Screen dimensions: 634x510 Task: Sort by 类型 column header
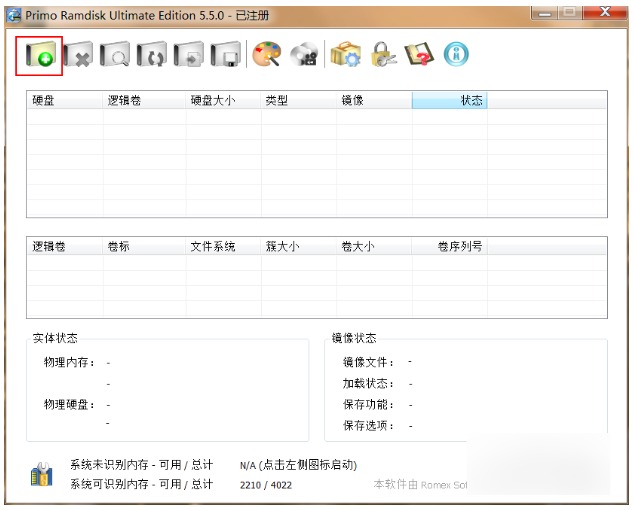(299, 100)
